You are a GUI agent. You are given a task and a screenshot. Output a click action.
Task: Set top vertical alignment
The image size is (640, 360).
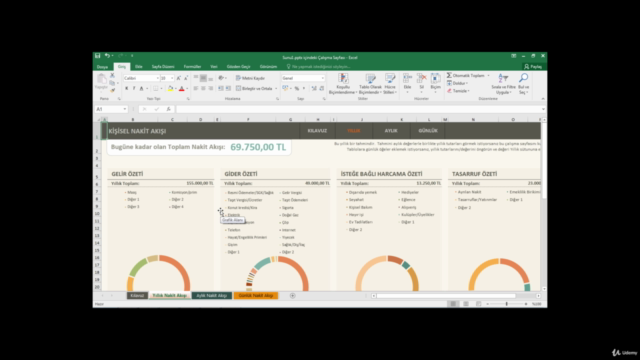[196, 78]
